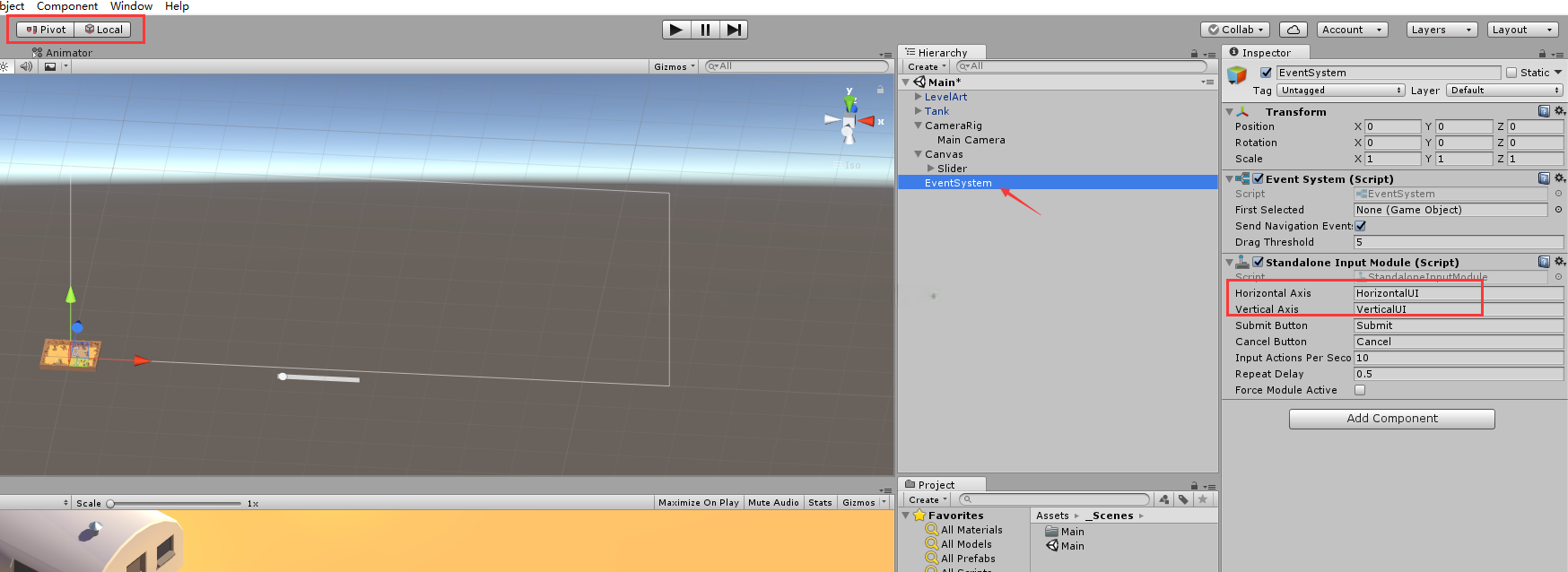Toggle scene audio speaker icon

point(26,66)
